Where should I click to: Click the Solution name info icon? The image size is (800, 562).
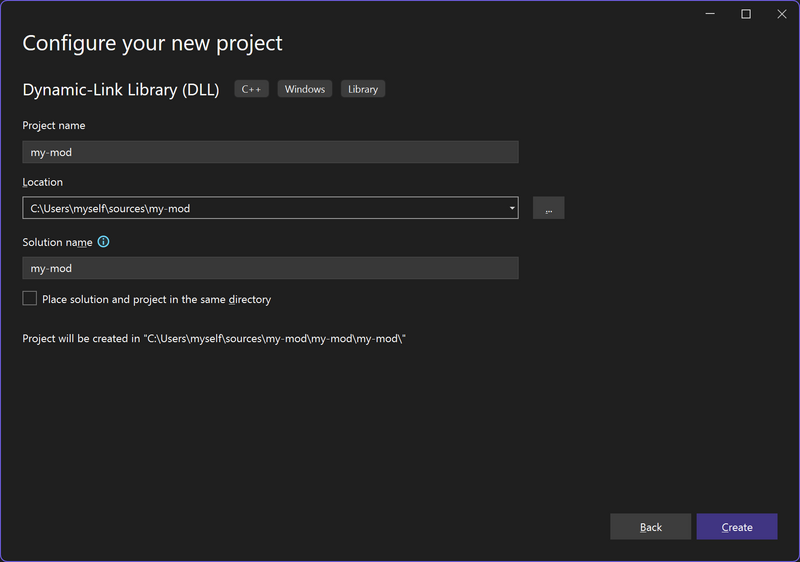click(x=103, y=242)
